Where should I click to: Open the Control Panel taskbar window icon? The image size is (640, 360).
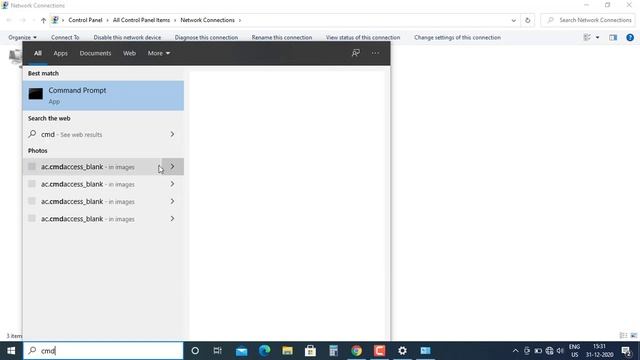coord(425,351)
